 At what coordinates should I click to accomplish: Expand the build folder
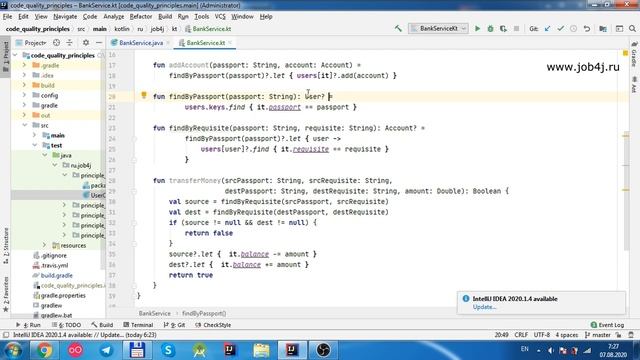pos(24,85)
